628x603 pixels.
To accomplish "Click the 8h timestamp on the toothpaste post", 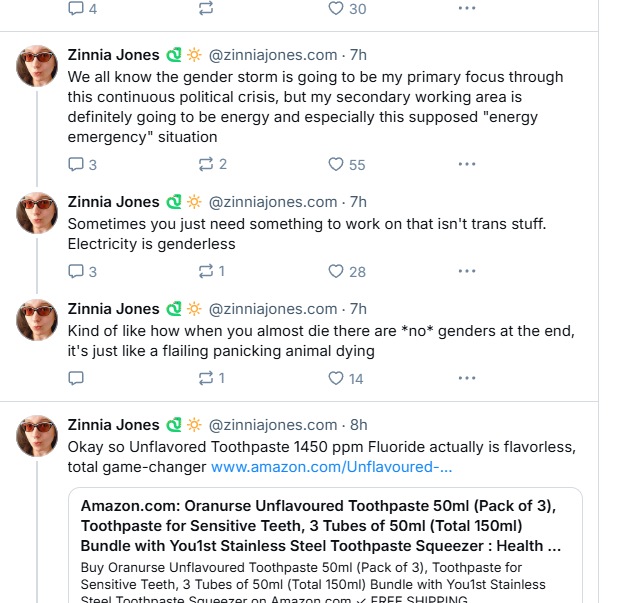I will (358, 425).
